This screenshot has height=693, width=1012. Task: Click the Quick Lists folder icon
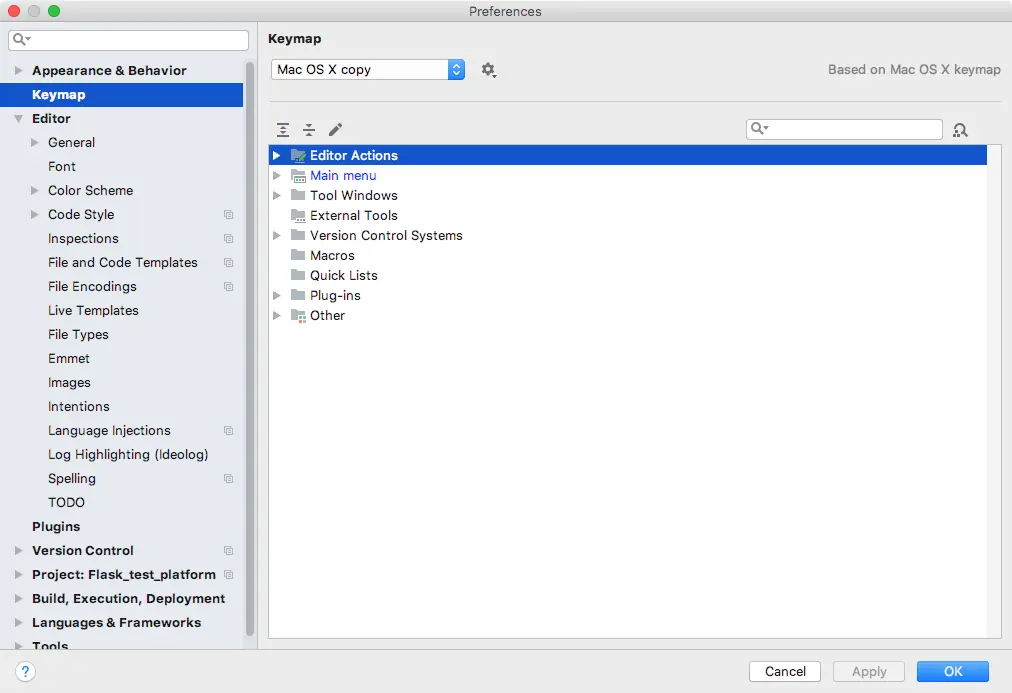coord(298,275)
